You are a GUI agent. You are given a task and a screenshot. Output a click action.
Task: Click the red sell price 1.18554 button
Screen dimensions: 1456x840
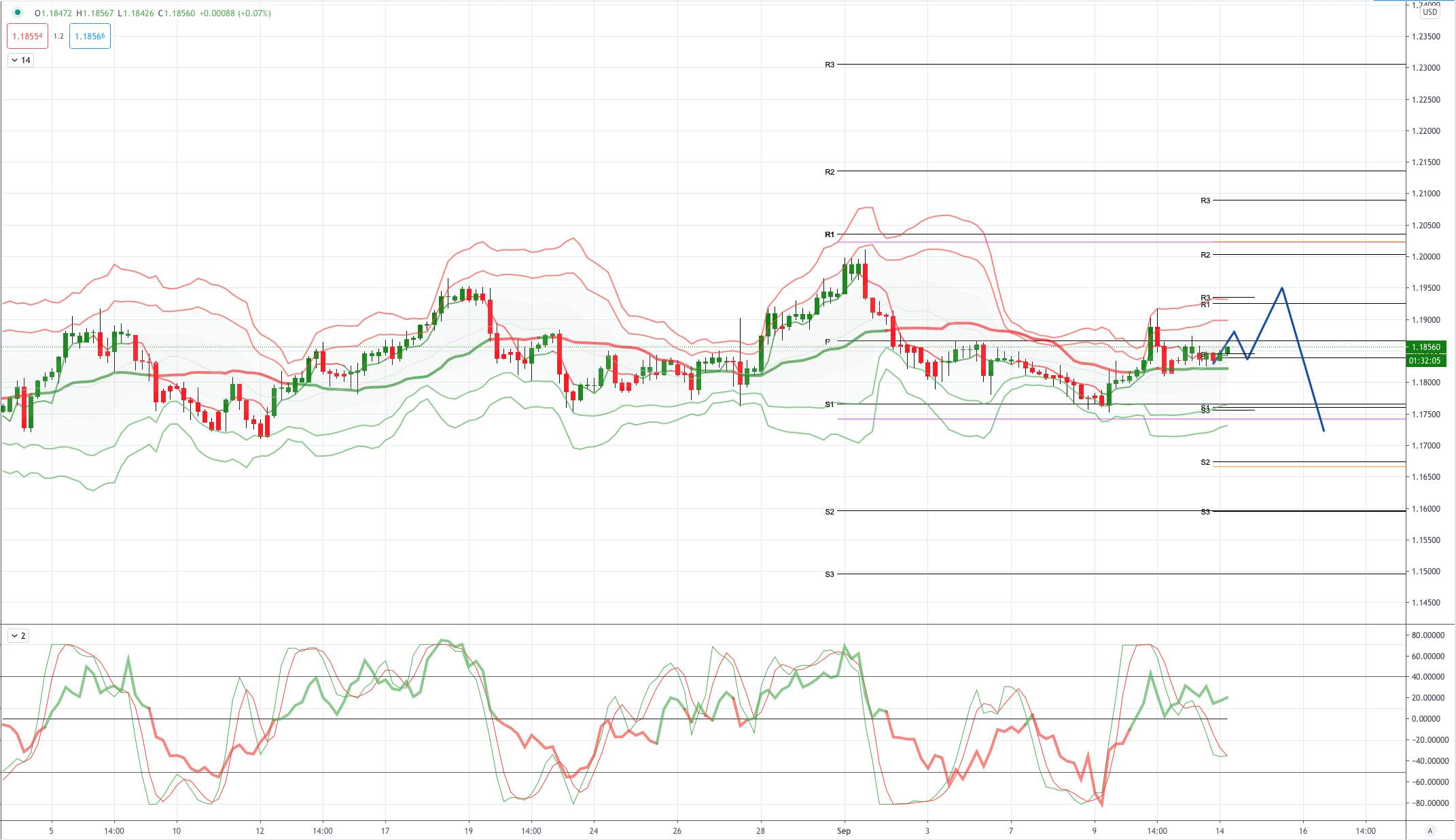click(28, 36)
